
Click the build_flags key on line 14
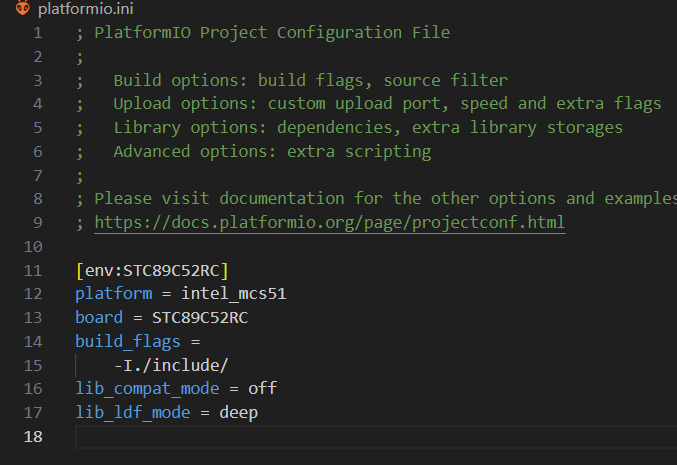(x=128, y=342)
